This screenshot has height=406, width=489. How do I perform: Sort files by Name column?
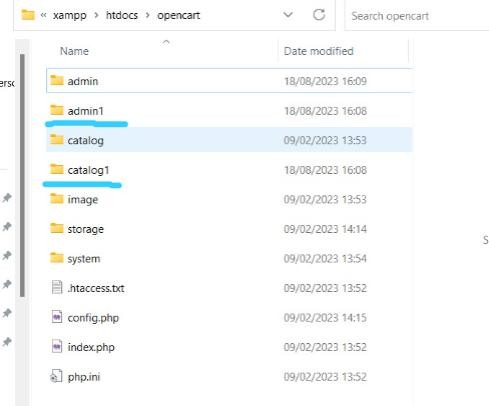coord(74,51)
